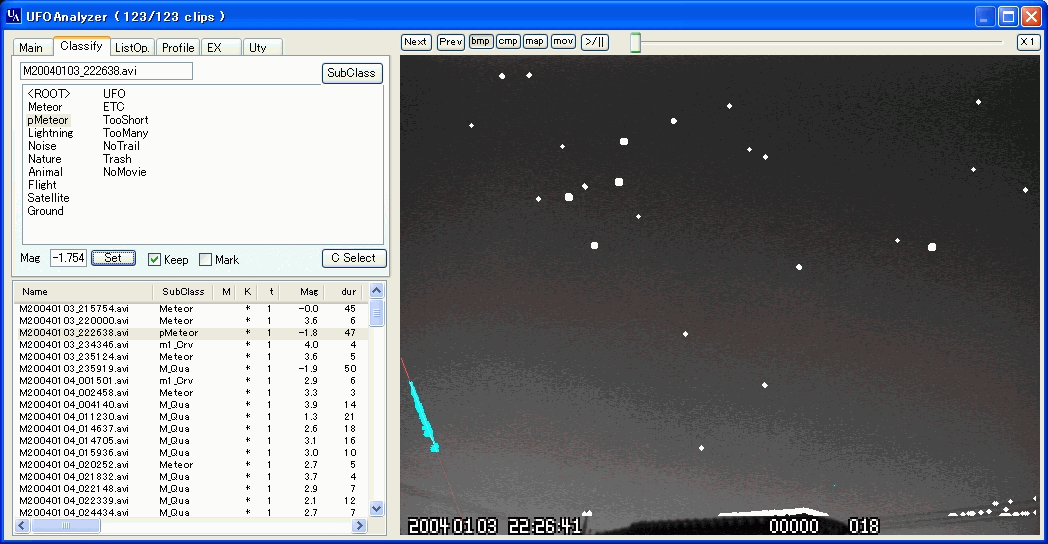The height and width of the screenshot is (544, 1048).
Task: Open the Uty tab
Action: 258,47
